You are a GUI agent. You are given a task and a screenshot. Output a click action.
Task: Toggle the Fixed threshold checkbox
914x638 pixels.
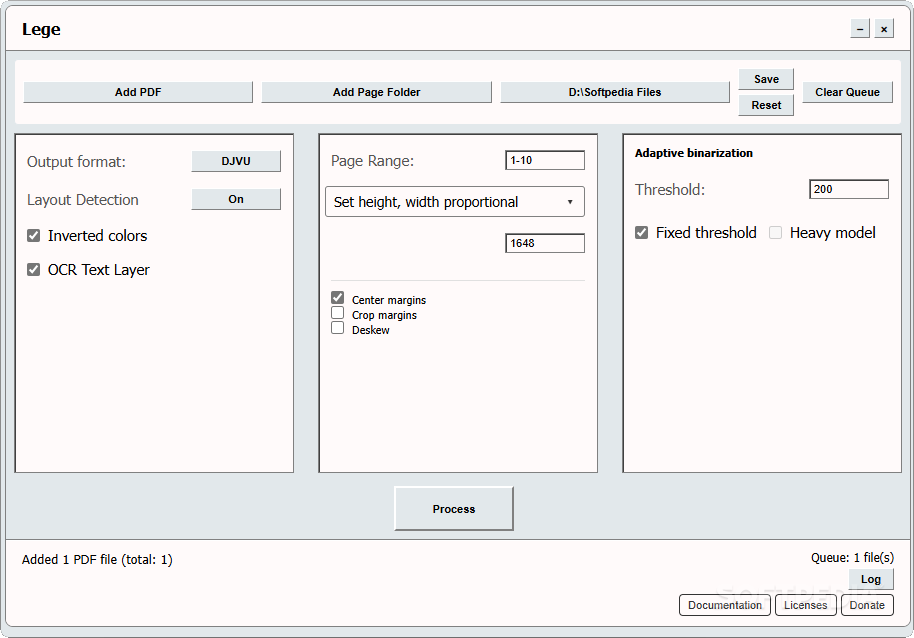641,233
